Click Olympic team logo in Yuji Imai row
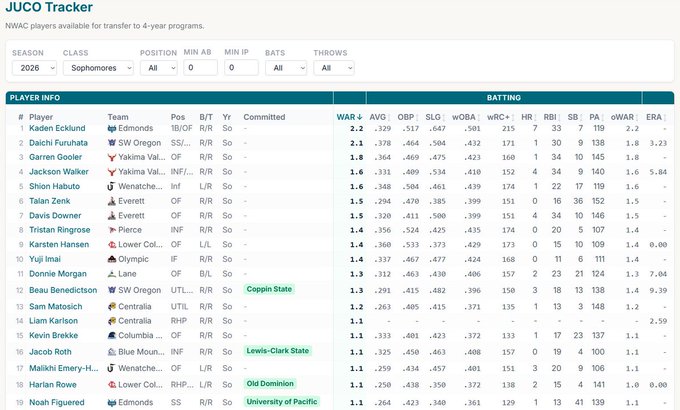The height and width of the screenshot is (410, 680). coord(112,259)
